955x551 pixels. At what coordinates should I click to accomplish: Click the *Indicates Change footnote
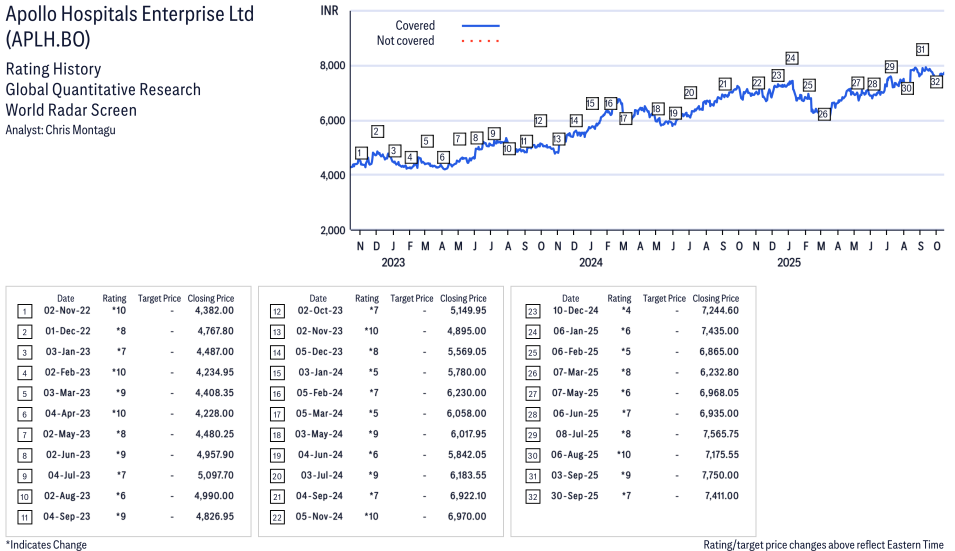pyautogui.click(x=46, y=544)
